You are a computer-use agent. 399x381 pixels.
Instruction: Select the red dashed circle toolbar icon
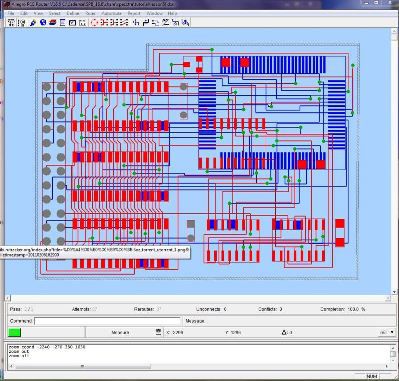click(94, 22)
